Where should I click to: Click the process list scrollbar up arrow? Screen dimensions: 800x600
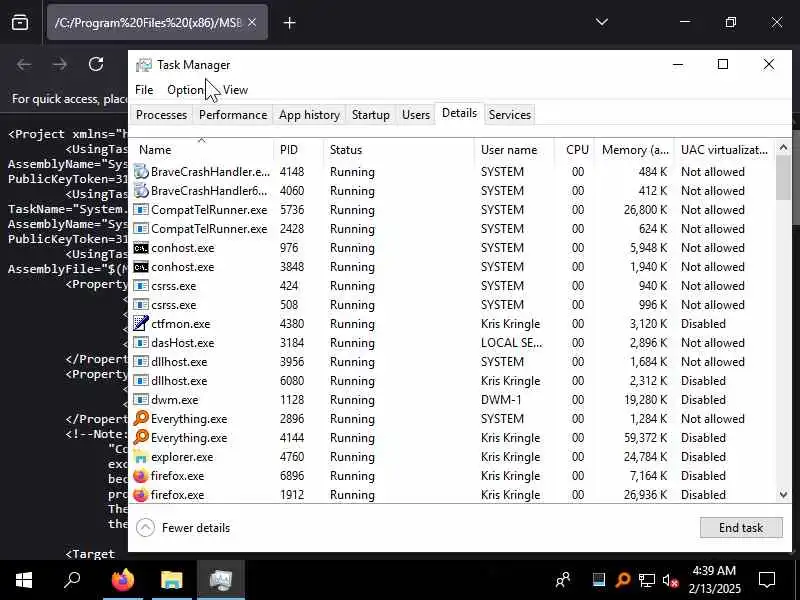pos(783,147)
